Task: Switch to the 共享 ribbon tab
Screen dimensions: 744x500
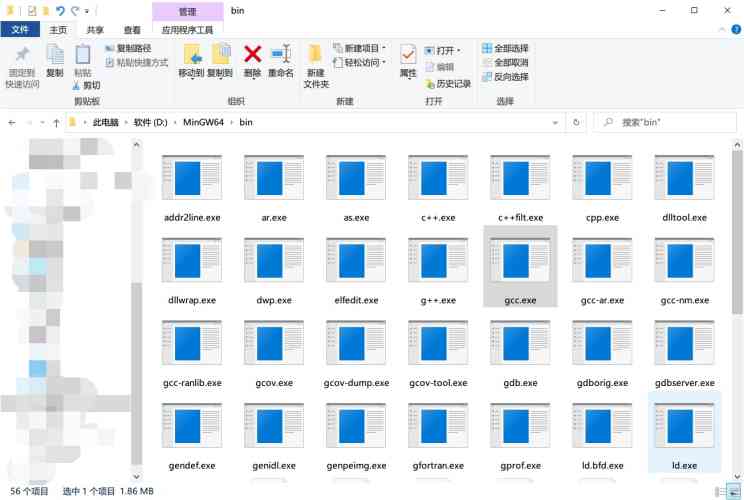Action: [x=95, y=30]
